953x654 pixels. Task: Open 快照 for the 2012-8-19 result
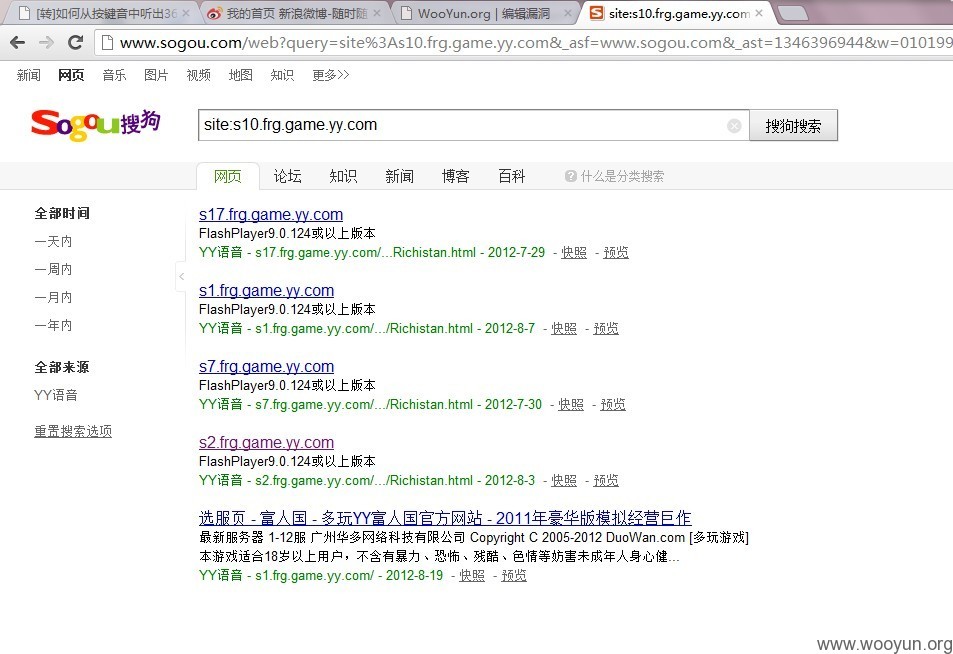[472, 575]
